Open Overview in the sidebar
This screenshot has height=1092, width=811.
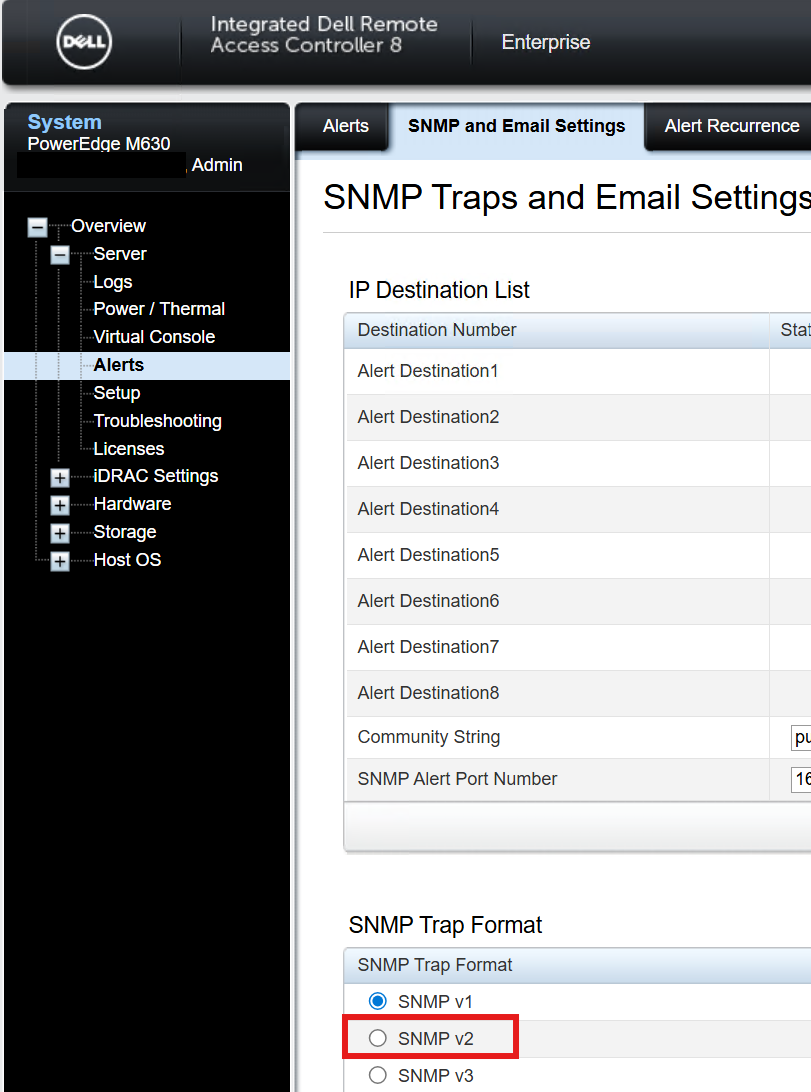click(x=109, y=226)
